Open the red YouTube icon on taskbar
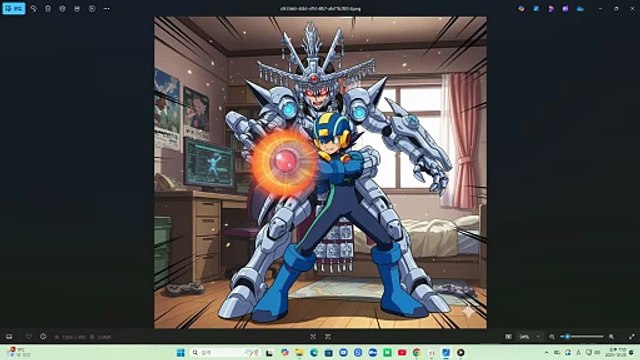The width and height of the screenshot is (640, 360). tap(402, 353)
